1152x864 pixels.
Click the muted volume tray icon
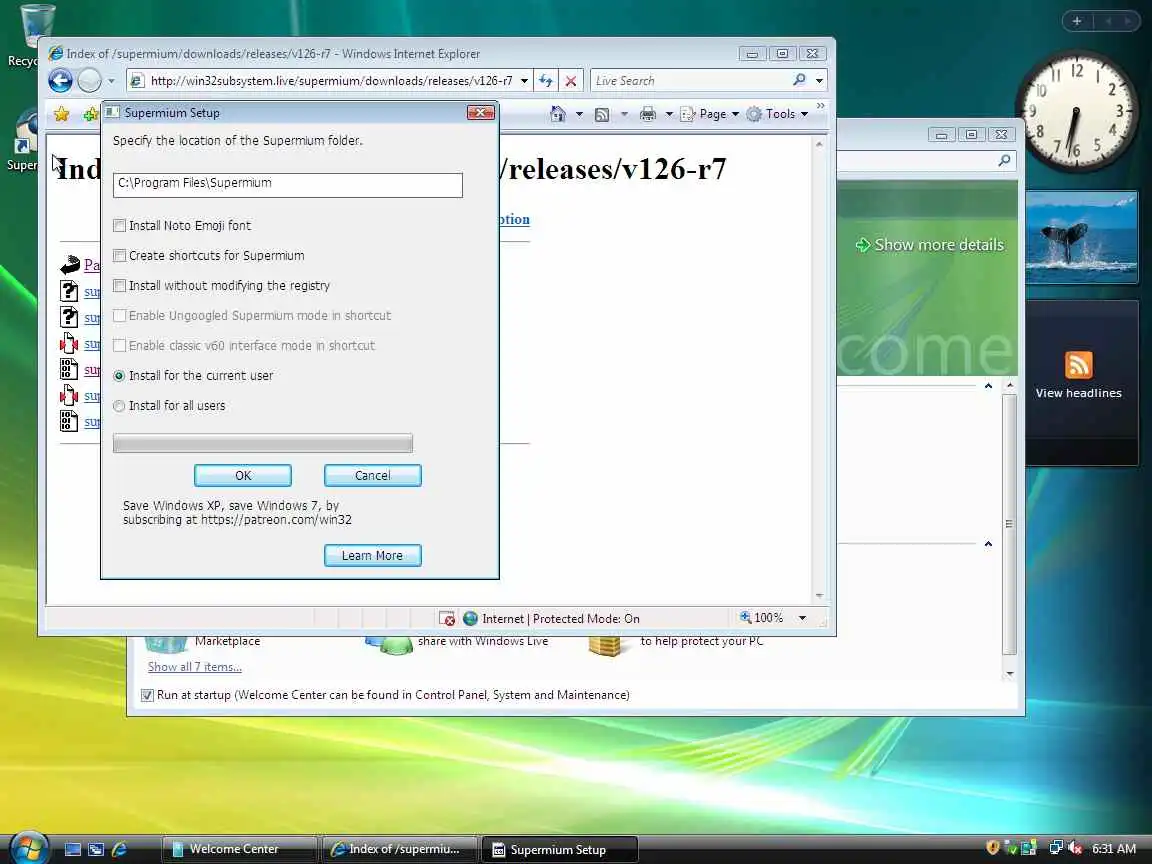pyautogui.click(x=1075, y=849)
